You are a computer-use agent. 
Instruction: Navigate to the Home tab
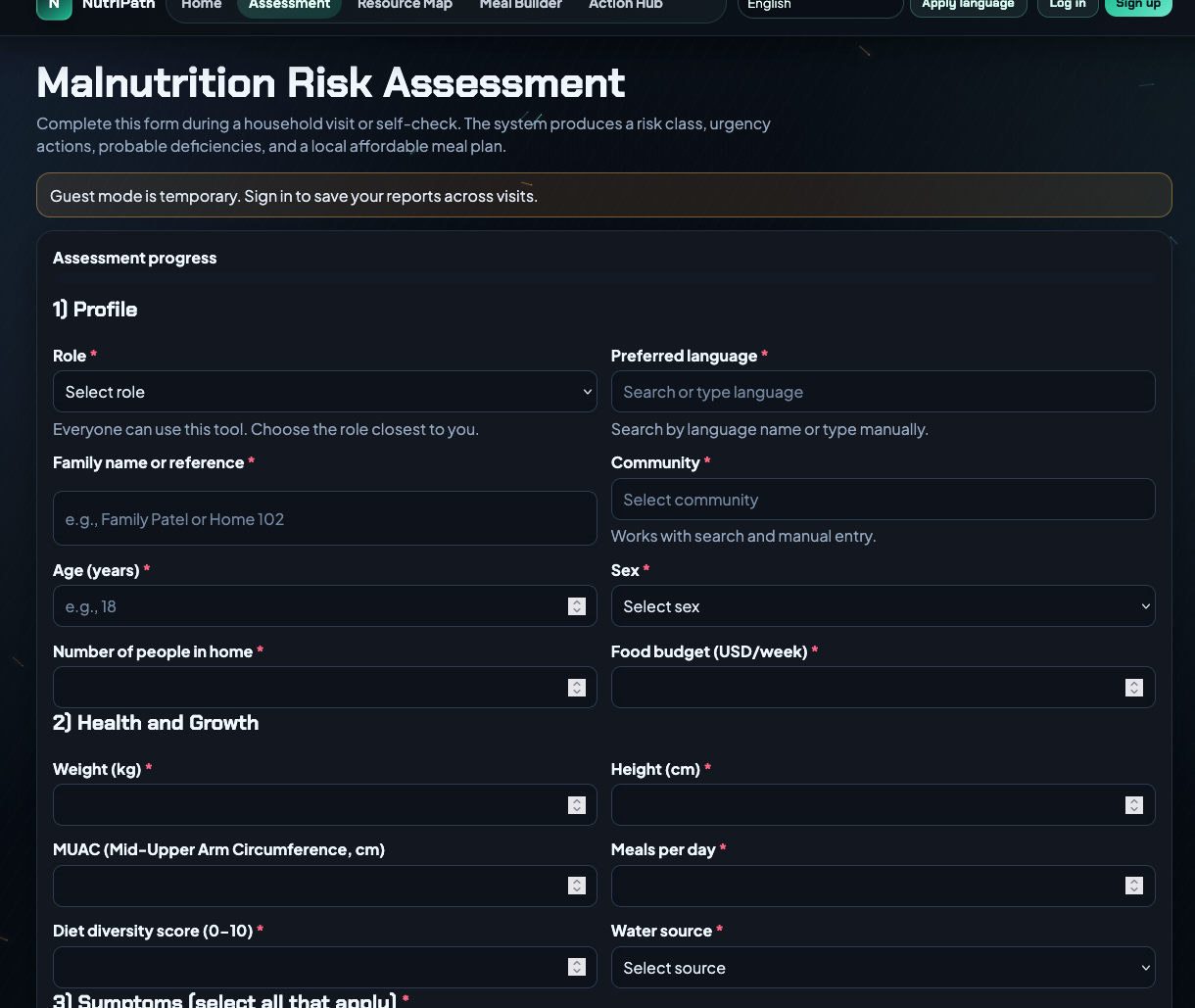[202, 6]
